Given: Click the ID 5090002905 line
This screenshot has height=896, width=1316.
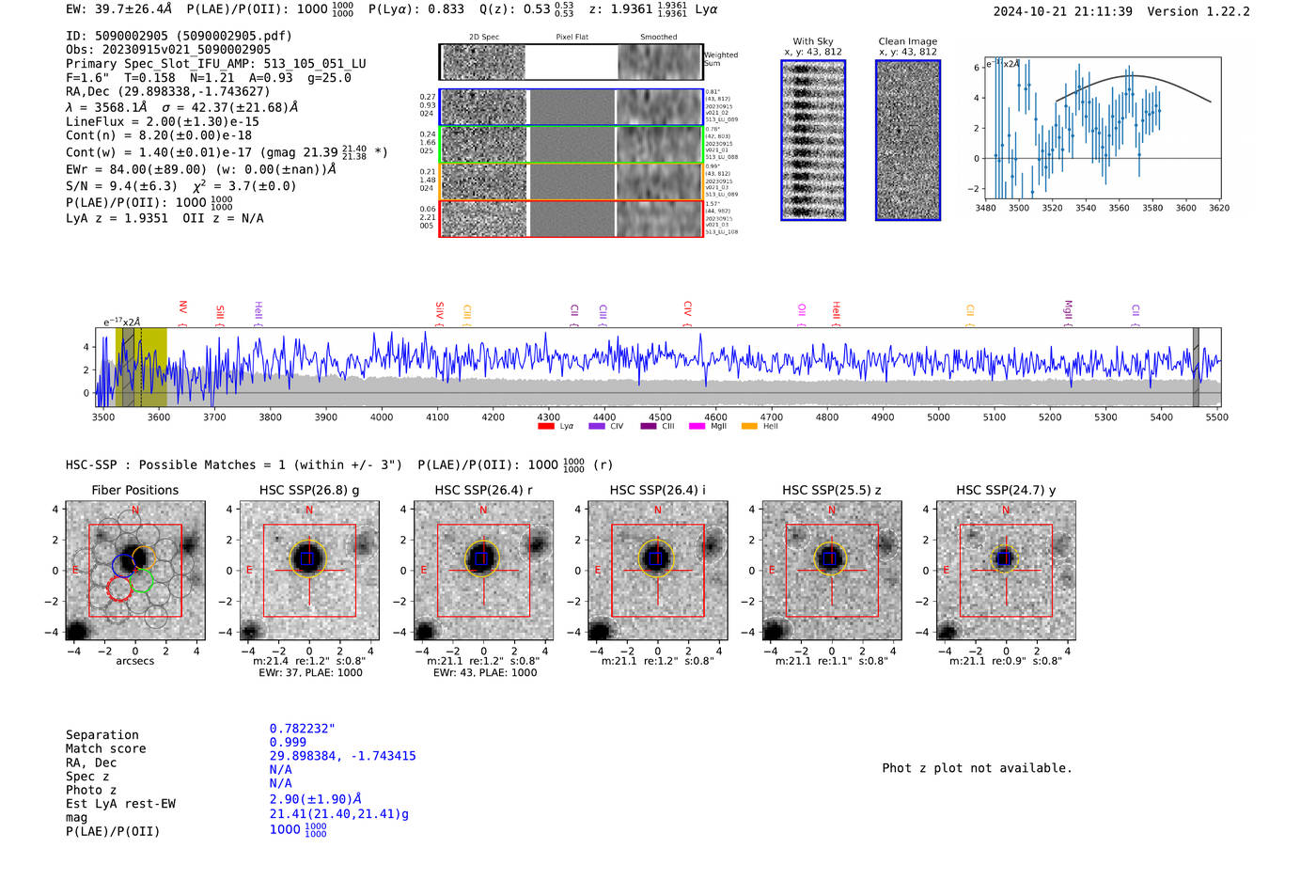Looking at the screenshot, I should [179, 36].
